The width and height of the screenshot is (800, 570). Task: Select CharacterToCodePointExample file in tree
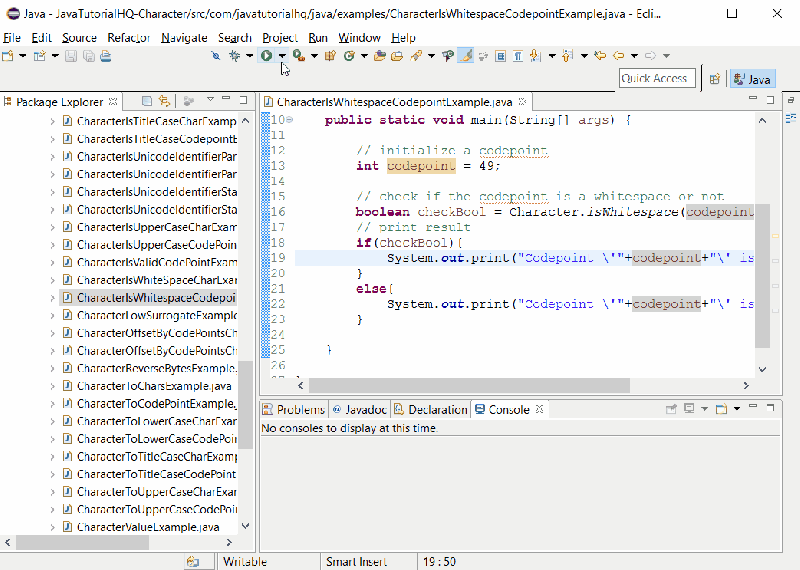[149, 403]
